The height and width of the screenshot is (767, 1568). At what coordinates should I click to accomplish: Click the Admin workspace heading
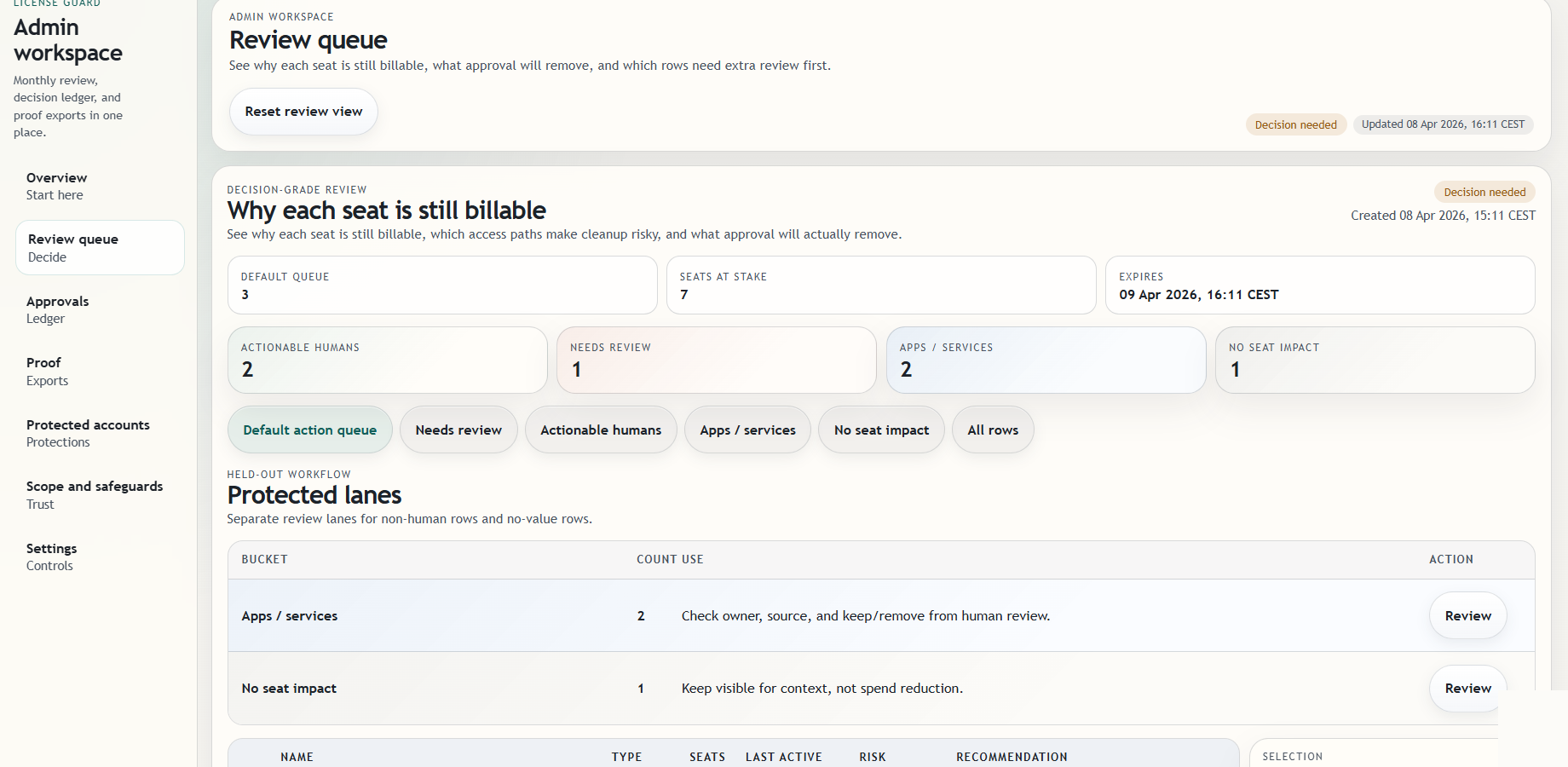click(67, 40)
